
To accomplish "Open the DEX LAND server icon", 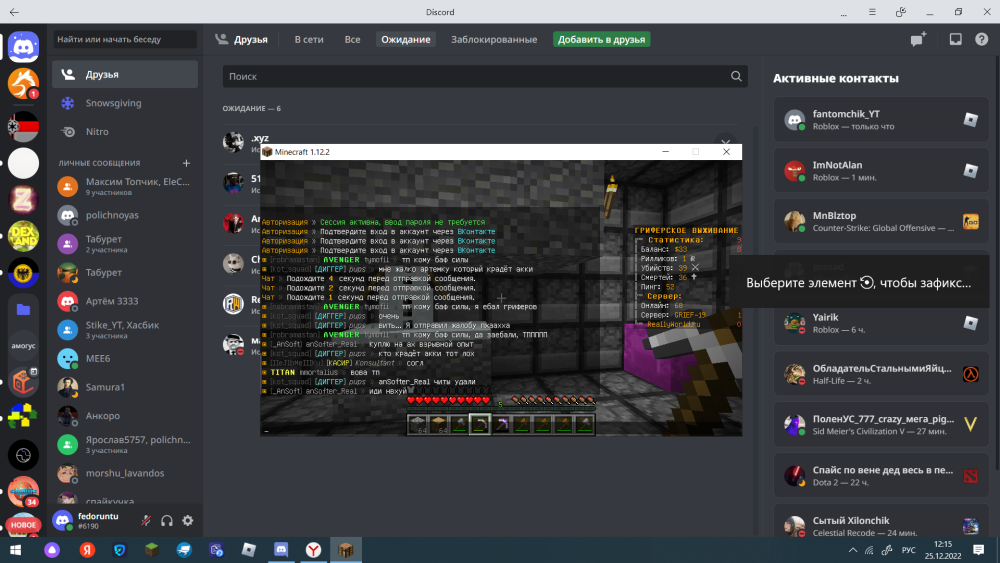I will (x=24, y=237).
